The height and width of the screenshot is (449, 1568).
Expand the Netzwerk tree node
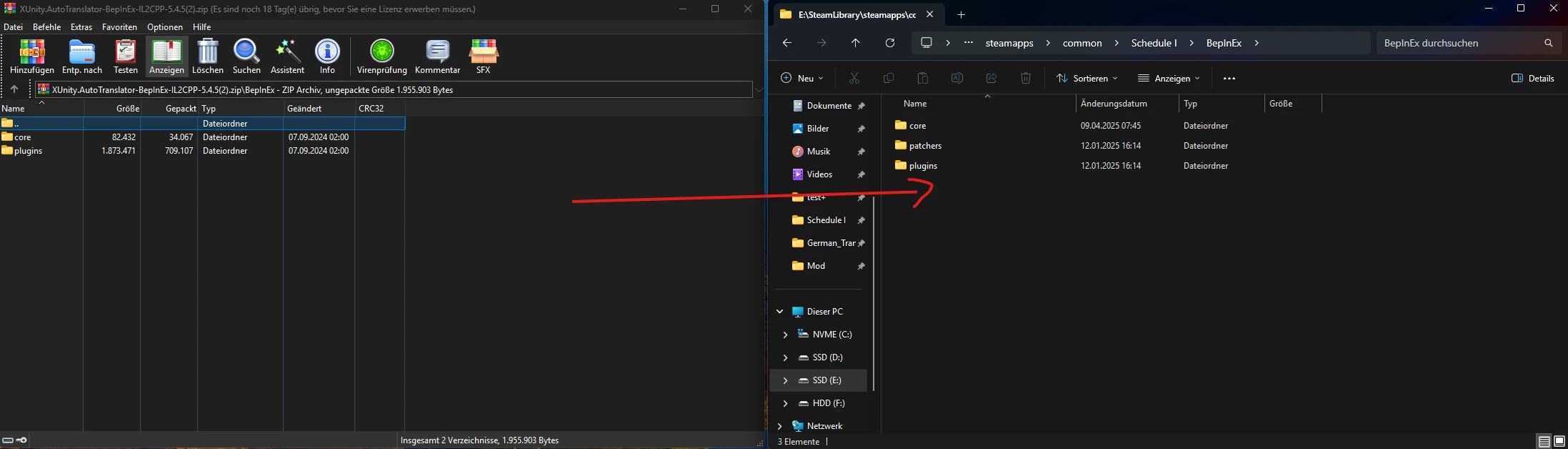click(x=779, y=426)
